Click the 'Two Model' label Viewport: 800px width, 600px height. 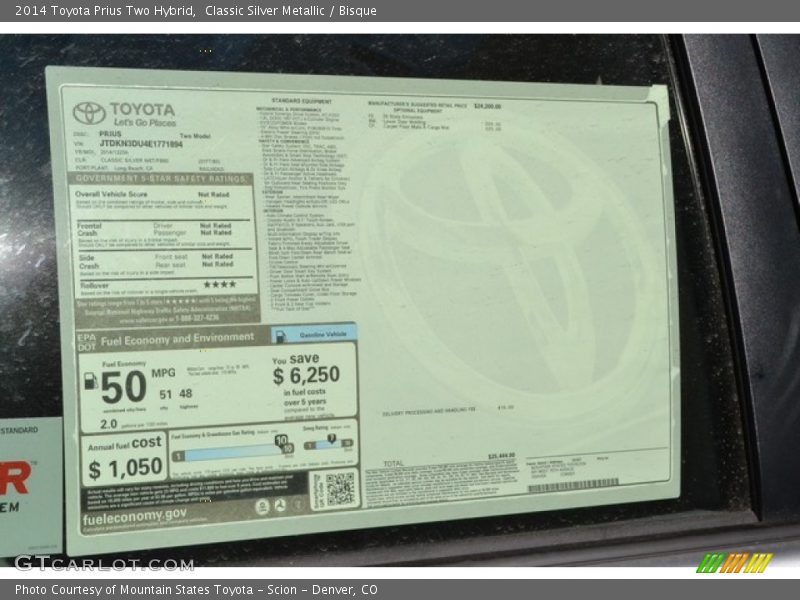pos(194,136)
